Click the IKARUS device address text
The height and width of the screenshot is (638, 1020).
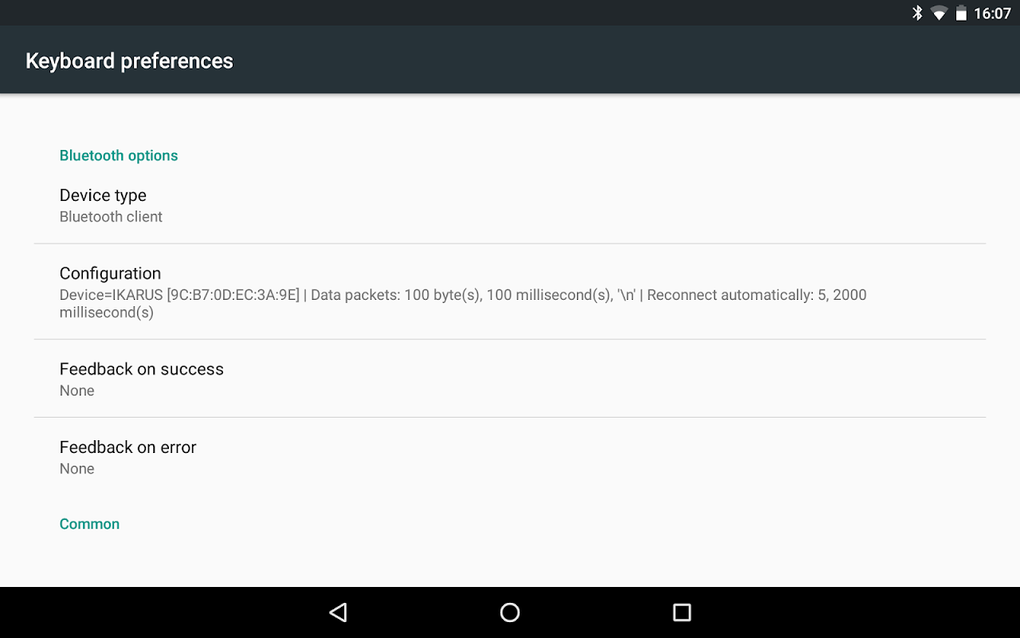pyautogui.click(x=180, y=295)
